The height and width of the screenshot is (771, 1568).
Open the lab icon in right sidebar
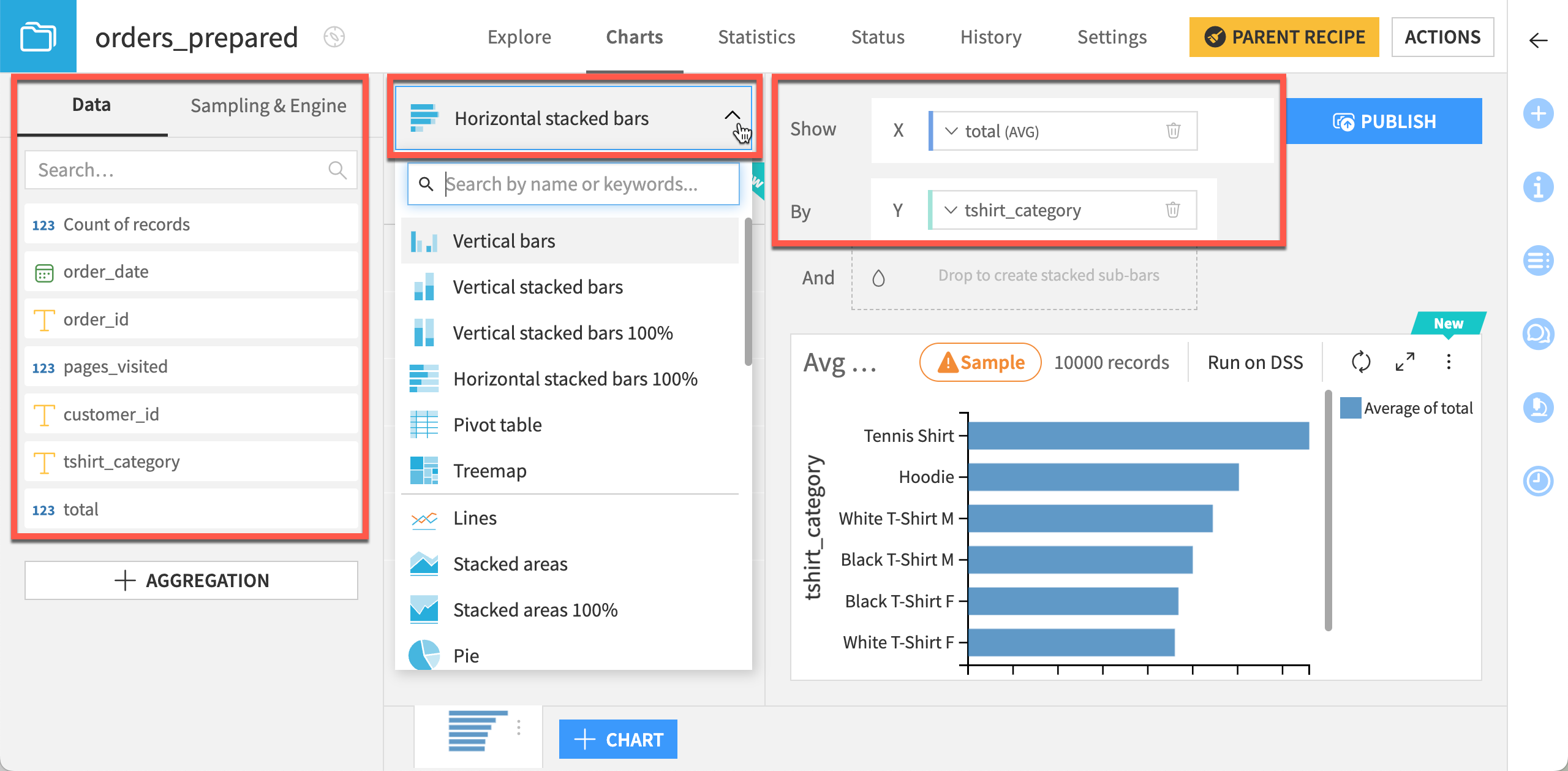coord(1539,409)
